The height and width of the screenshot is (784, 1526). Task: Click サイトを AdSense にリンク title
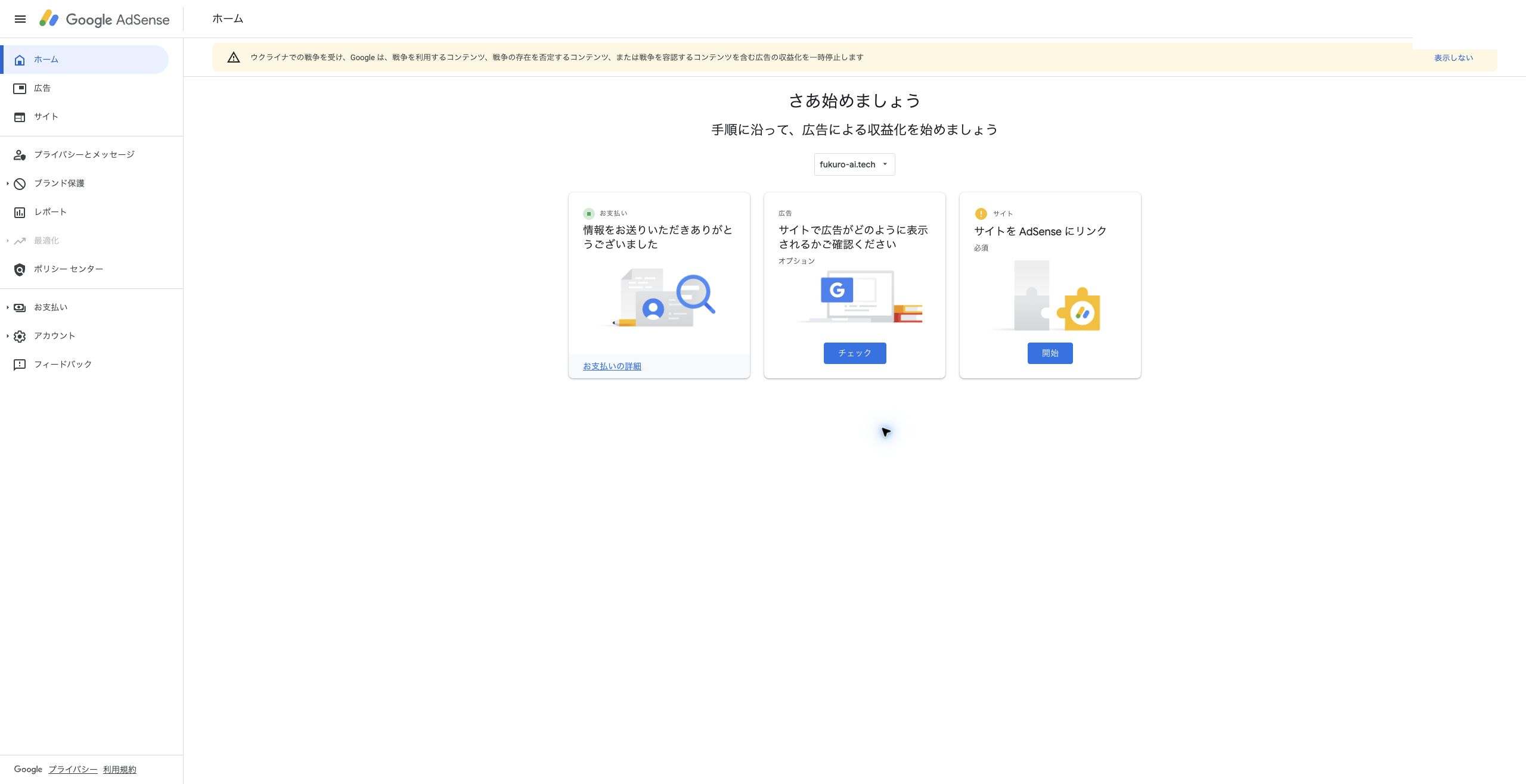click(1040, 231)
